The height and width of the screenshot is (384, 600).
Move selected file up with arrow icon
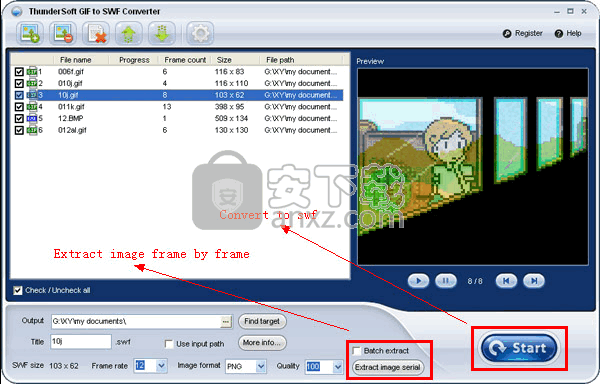tap(129, 33)
